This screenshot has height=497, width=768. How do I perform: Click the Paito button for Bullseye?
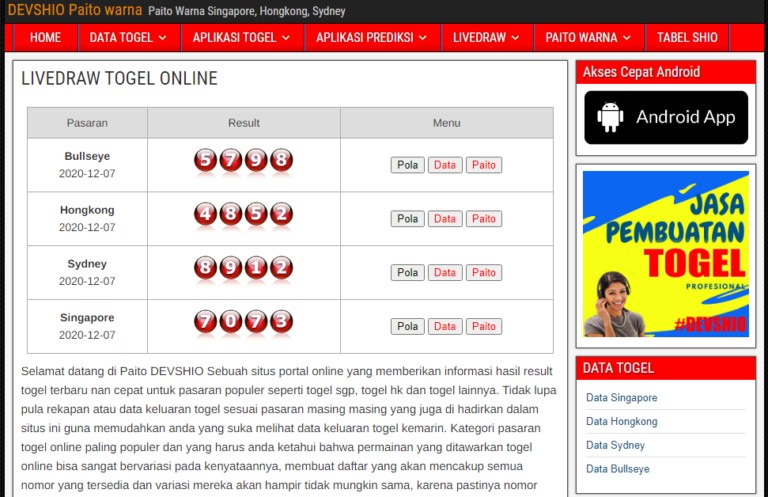tap(484, 165)
